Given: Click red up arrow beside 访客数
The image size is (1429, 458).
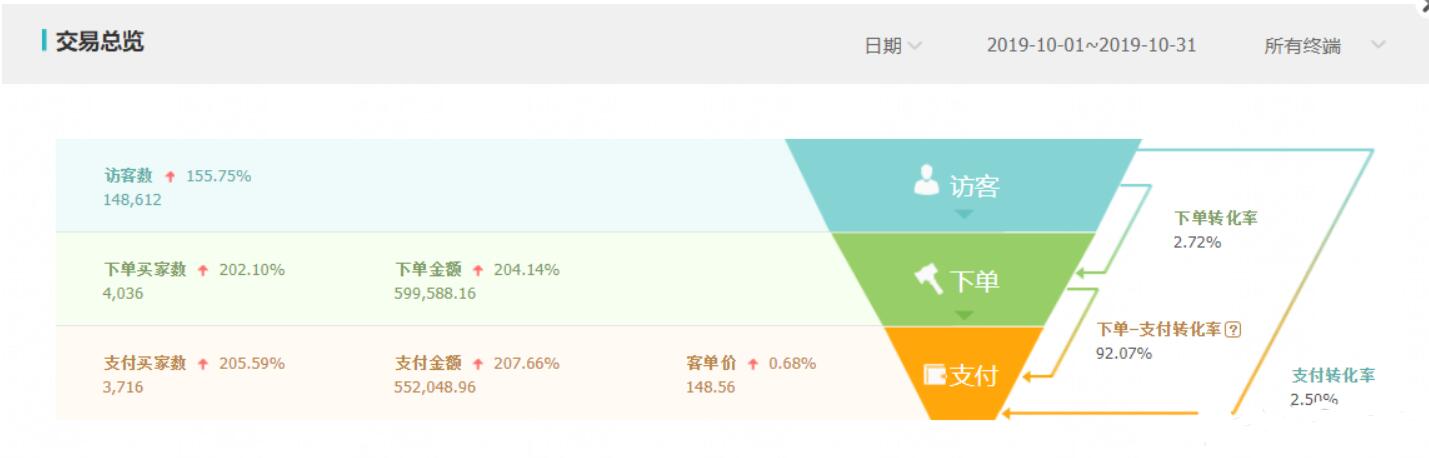Looking at the screenshot, I should click(x=170, y=177).
